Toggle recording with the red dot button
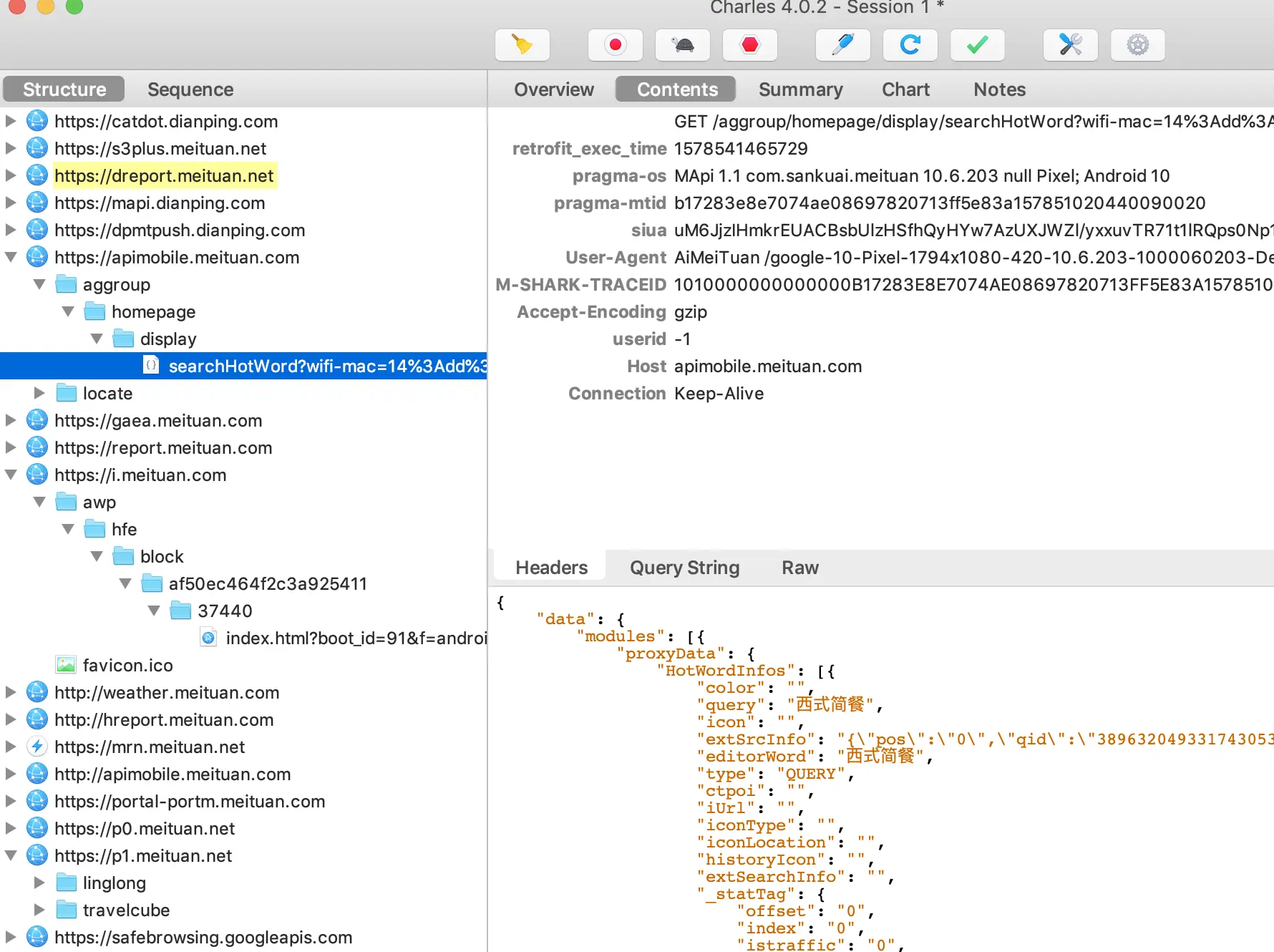The width and height of the screenshot is (1274, 952). 615,45
